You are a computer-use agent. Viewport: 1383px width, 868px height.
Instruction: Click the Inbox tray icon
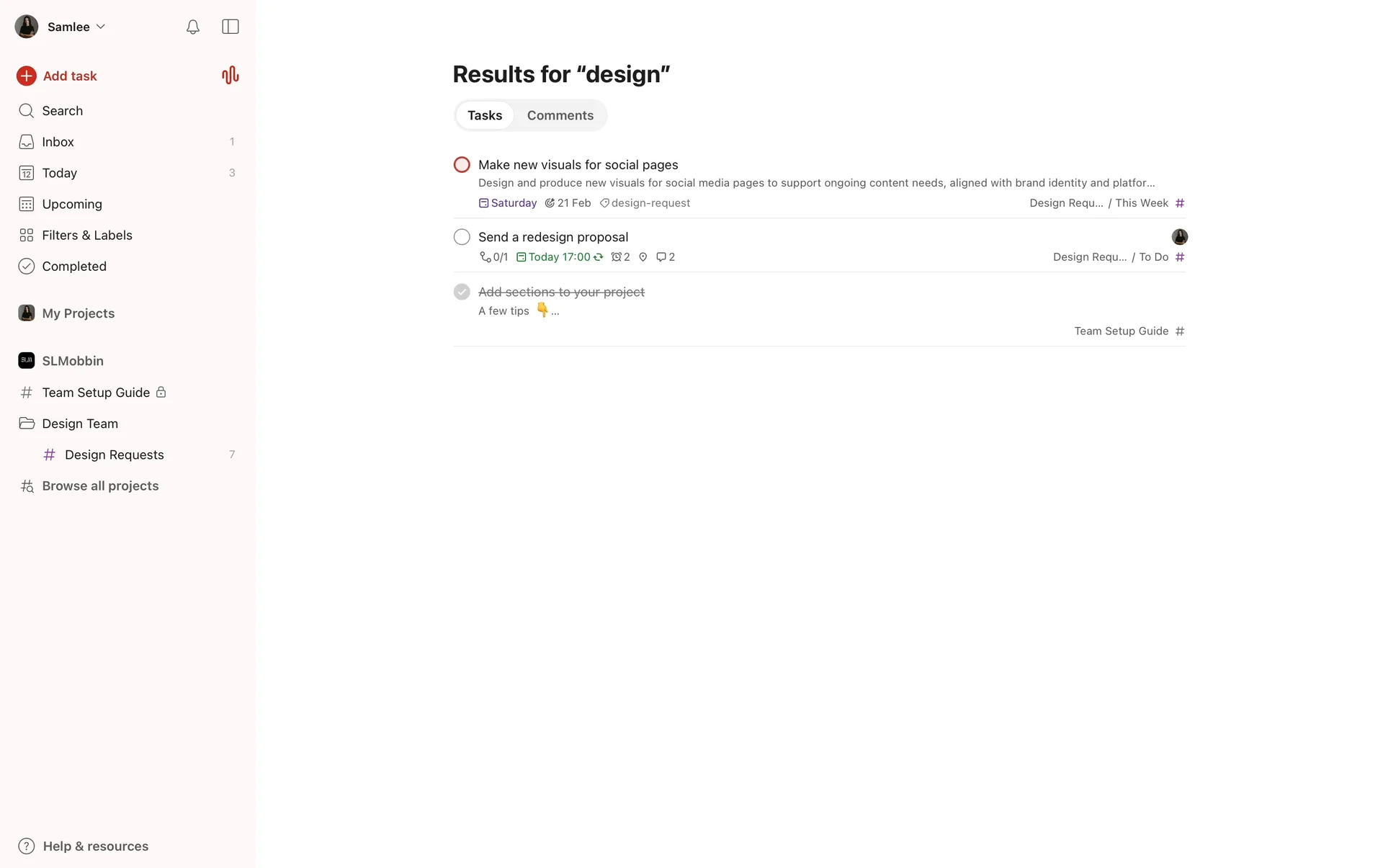click(x=27, y=142)
